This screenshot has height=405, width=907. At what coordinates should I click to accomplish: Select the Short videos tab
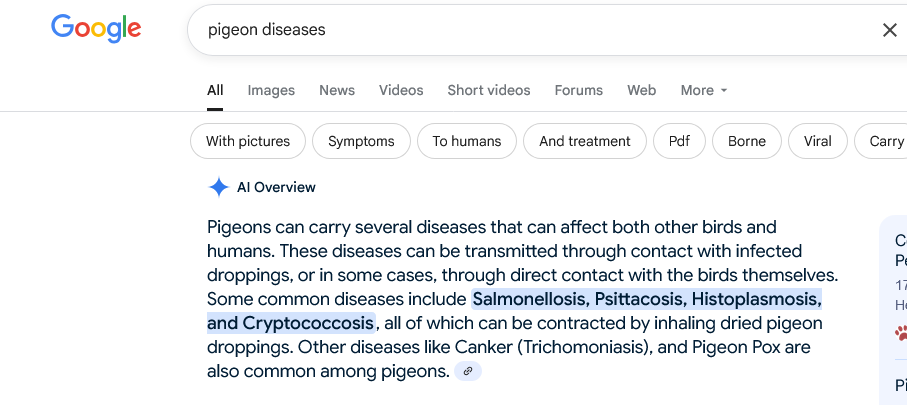(489, 90)
